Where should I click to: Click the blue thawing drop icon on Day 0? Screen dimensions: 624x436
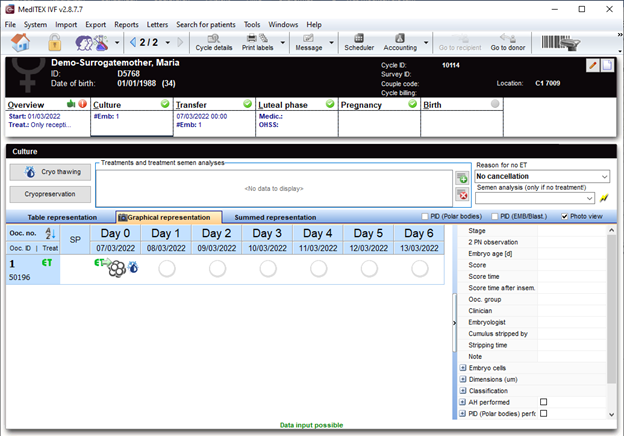coord(133,267)
